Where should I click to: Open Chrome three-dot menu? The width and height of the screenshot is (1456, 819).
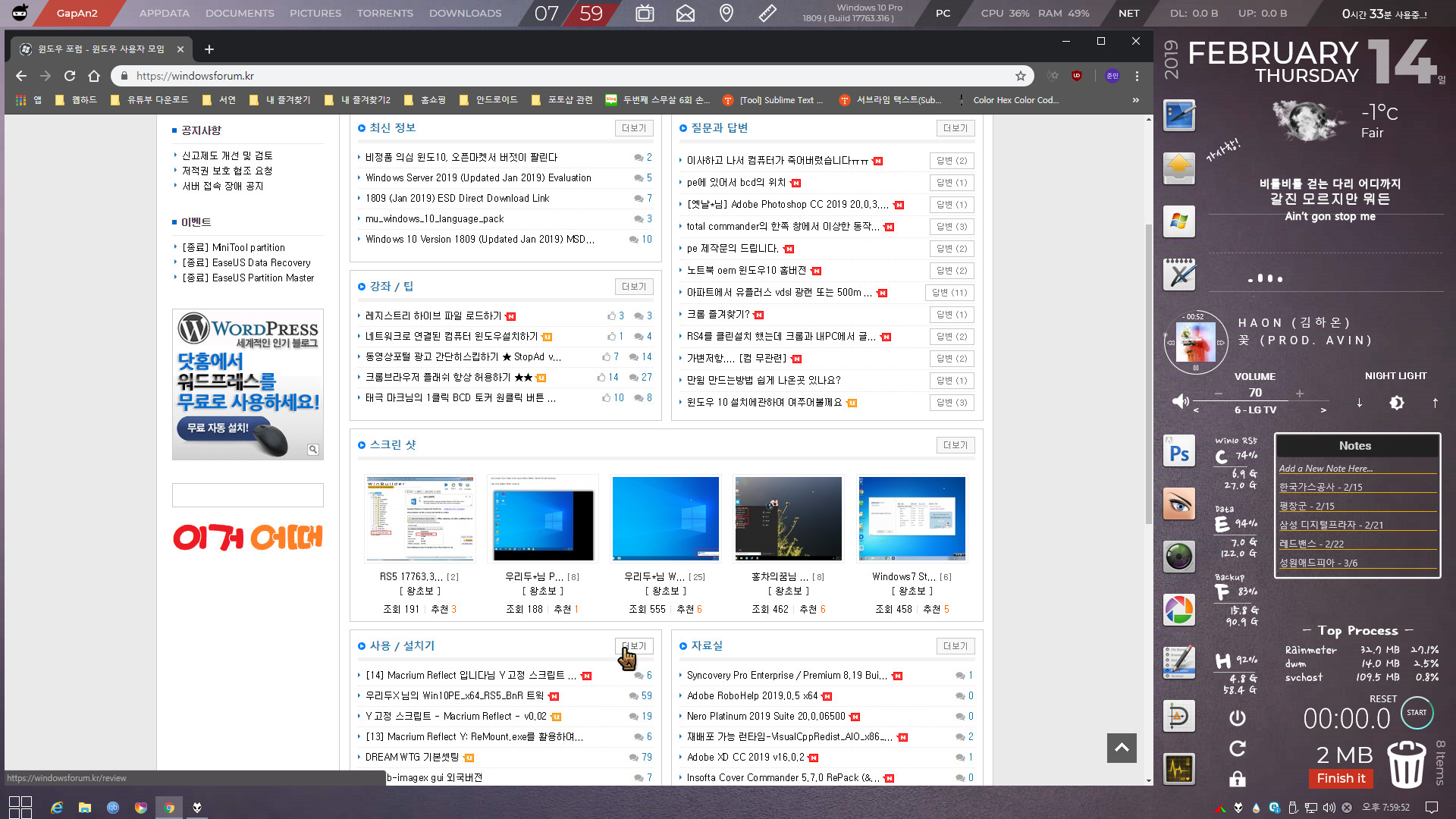pyautogui.click(x=1137, y=76)
